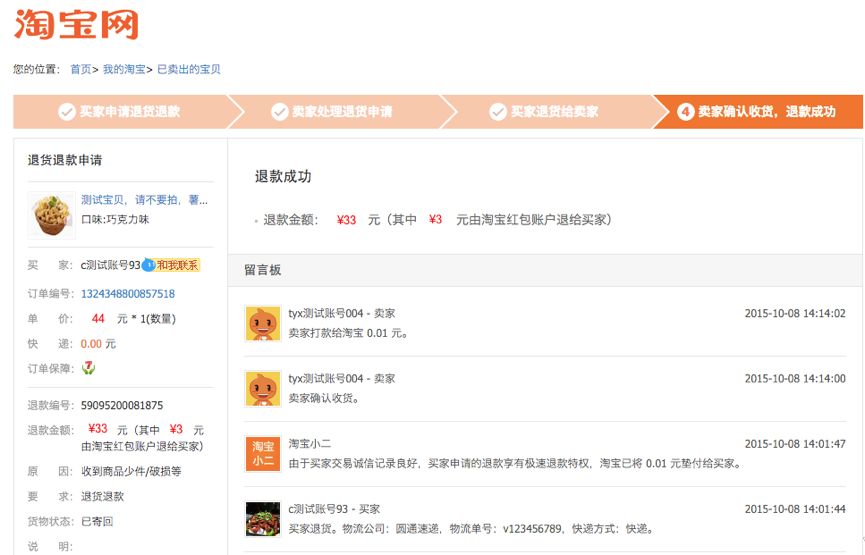Screen dimensions: 865x555
Task: Open 已卖出的宝贝 breadcrumb link
Action: [189, 69]
